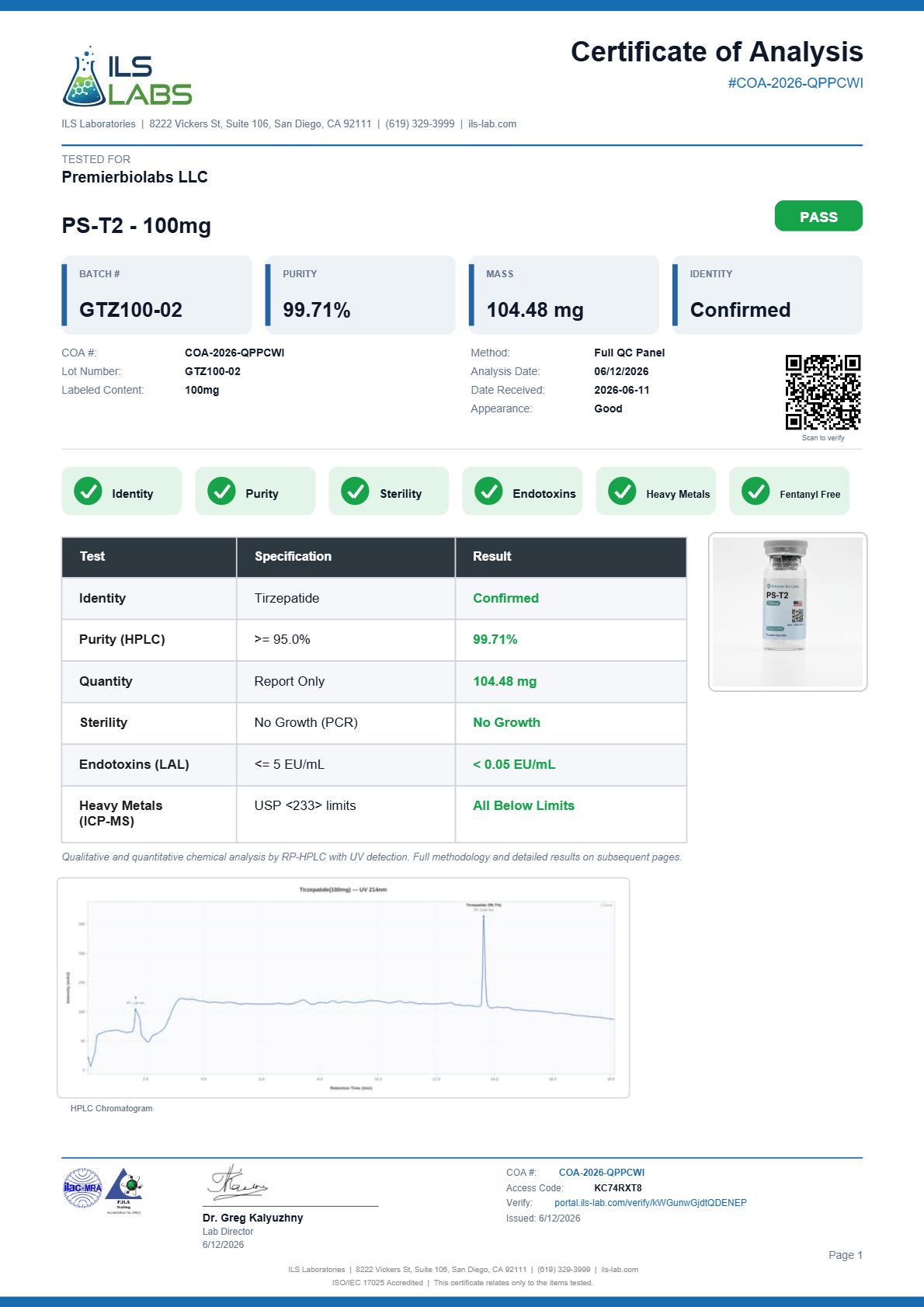
Task: Click the green check icon beside Fentanyl Free
Action: coord(756,491)
